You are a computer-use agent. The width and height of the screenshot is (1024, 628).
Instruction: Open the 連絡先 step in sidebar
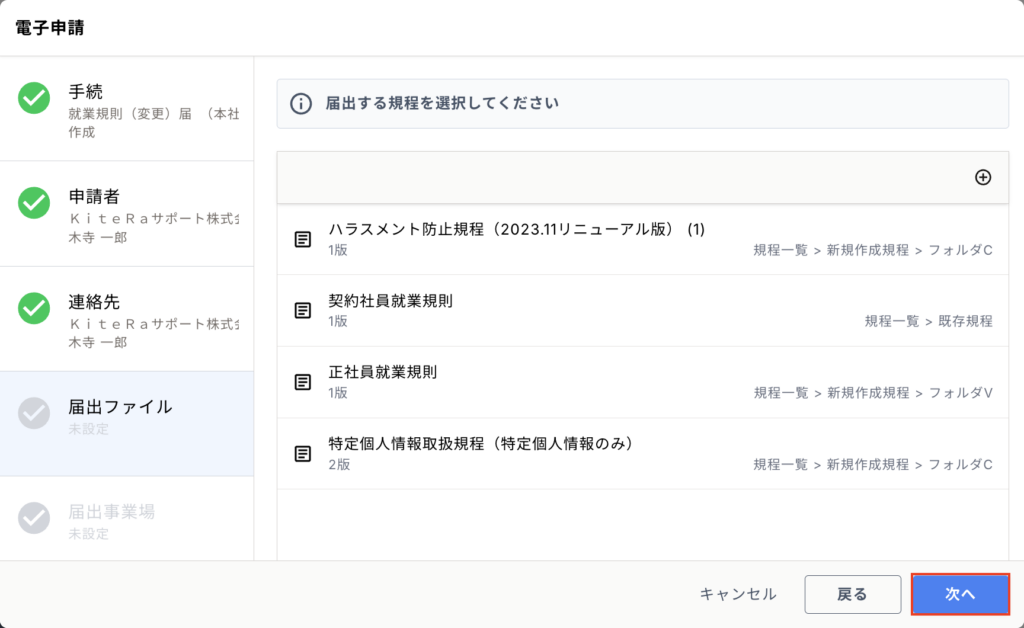click(127, 319)
